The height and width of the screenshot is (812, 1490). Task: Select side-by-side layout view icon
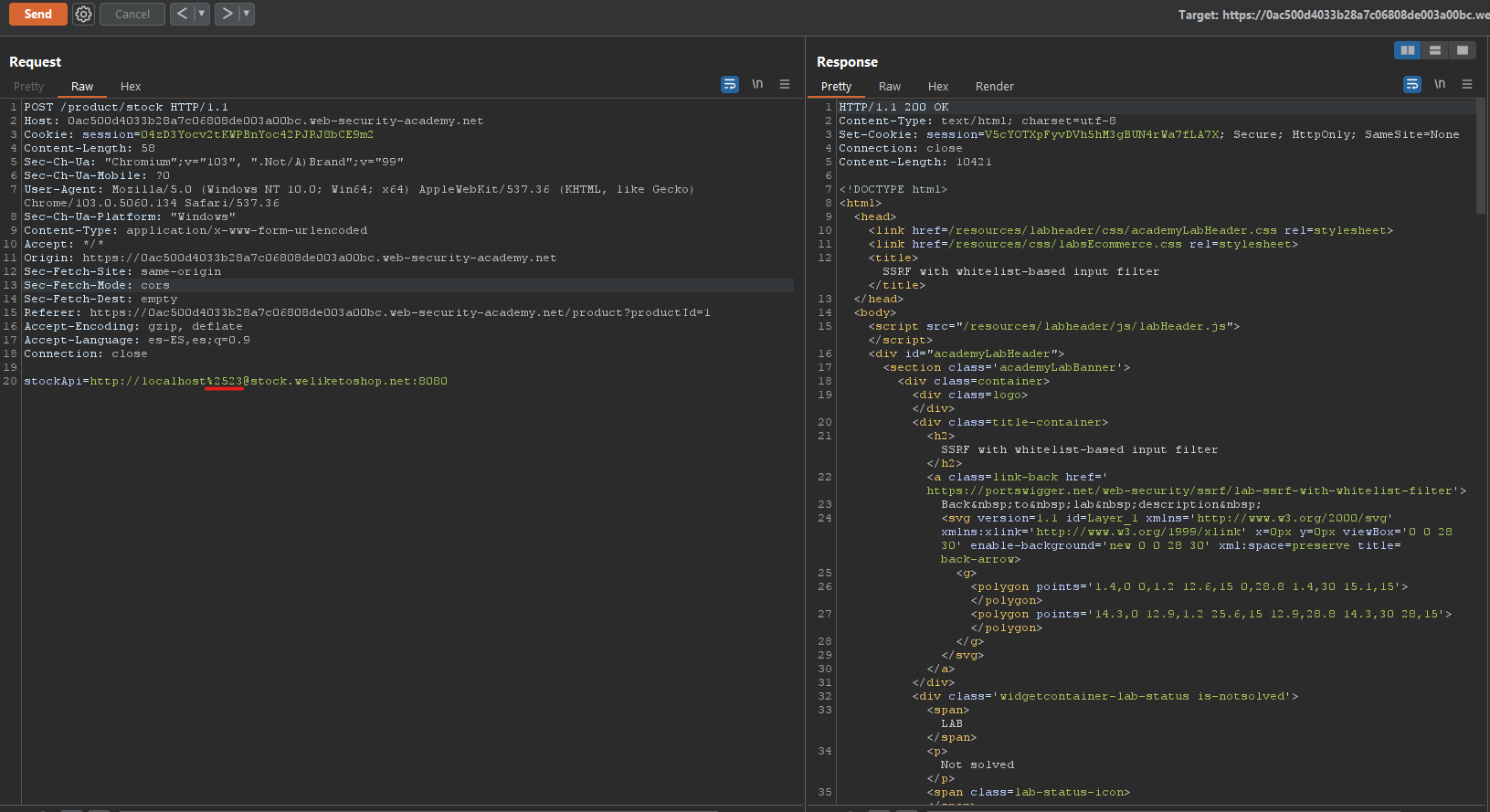tap(1408, 50)
